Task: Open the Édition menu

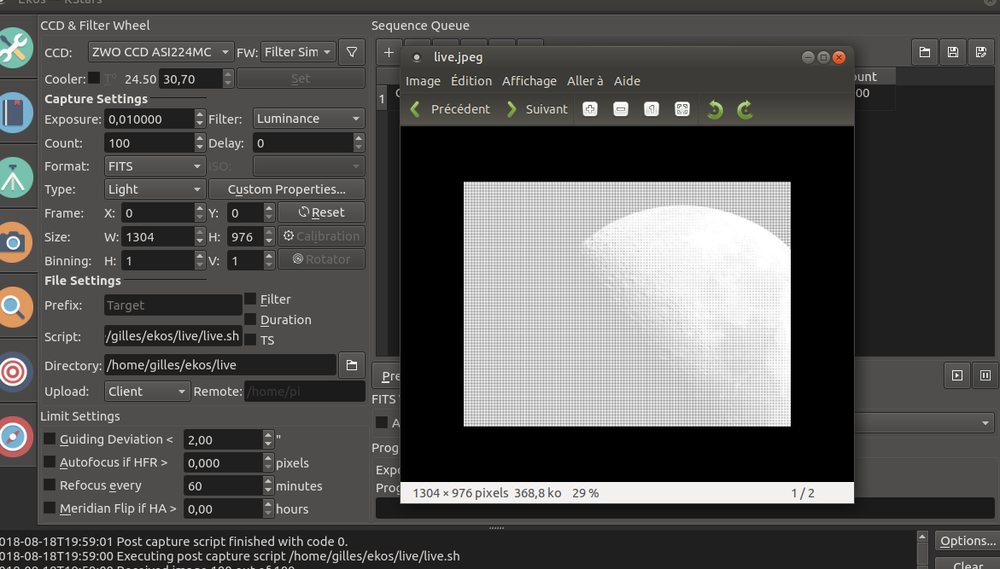Action: (x=471, y=81)
